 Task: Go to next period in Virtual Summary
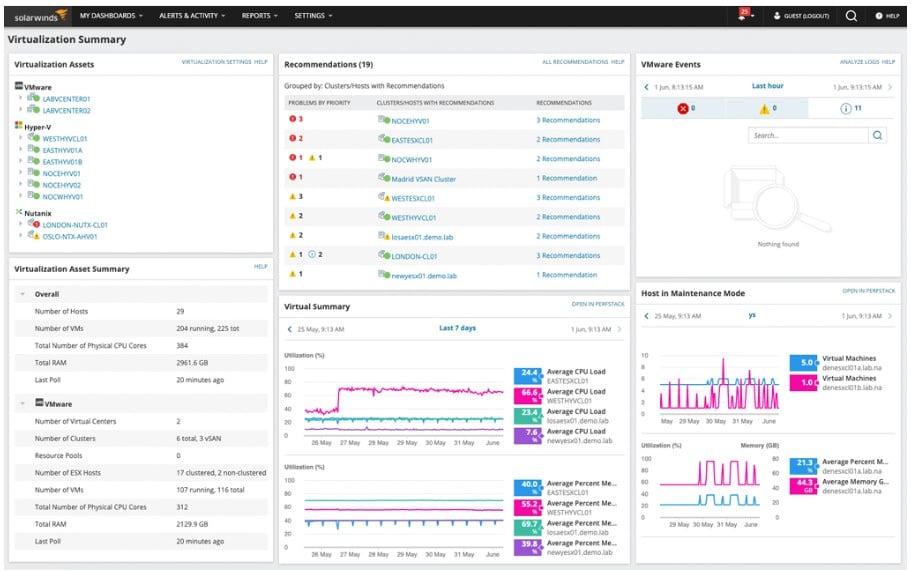(x=619, y=329)
